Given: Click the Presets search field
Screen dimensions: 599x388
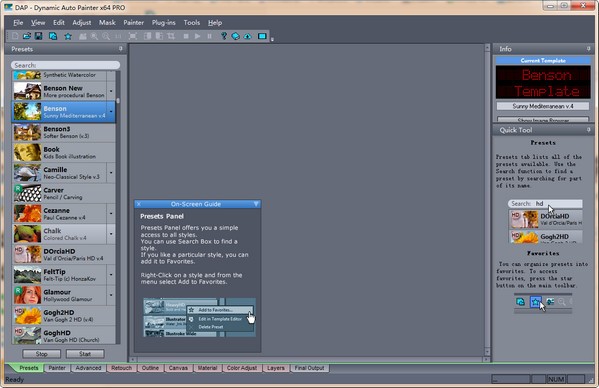Looking at the screenshot, I should coord(65,65).
